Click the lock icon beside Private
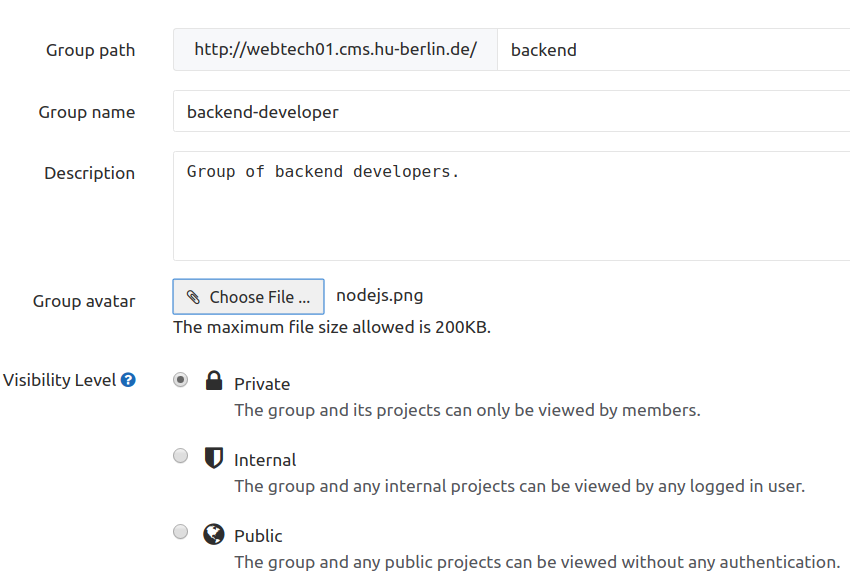Viewport: 850px width, 580px height. click(x=213, y=381)
